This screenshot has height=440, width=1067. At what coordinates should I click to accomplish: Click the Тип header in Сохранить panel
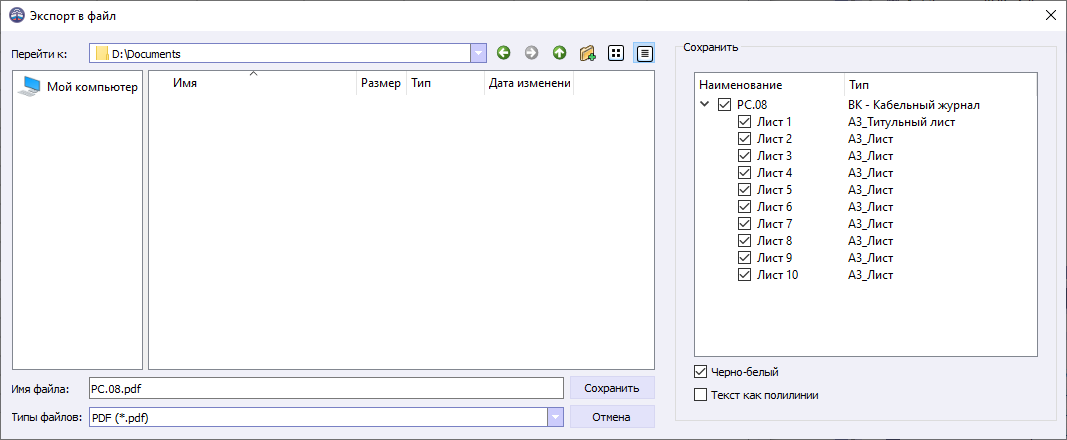pyautogui.click(x=940, y=86)
